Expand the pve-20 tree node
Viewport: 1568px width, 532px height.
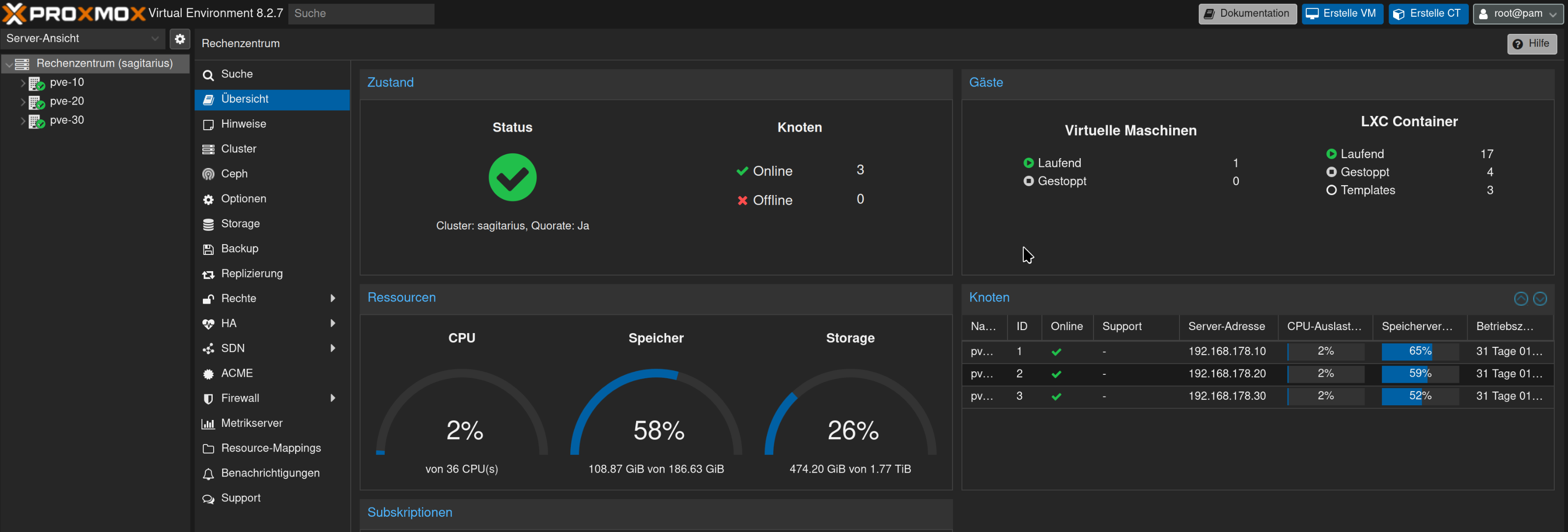tap(23, 102)
